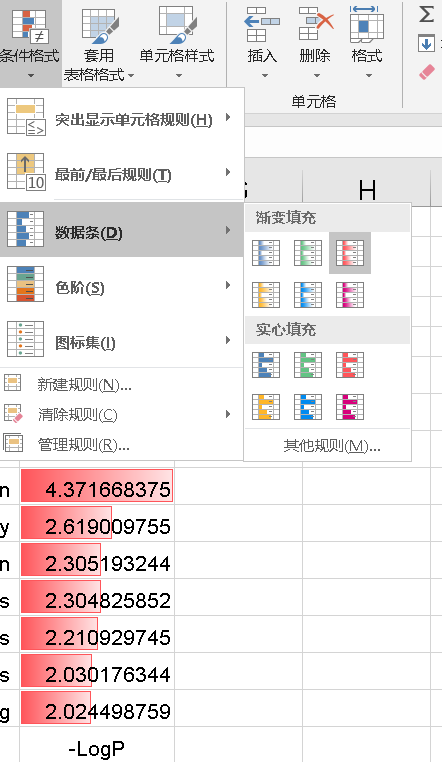This screenshot has width=442, height=762.
Task: Select cell with value 2.030176344
Action: pos(97,671)
